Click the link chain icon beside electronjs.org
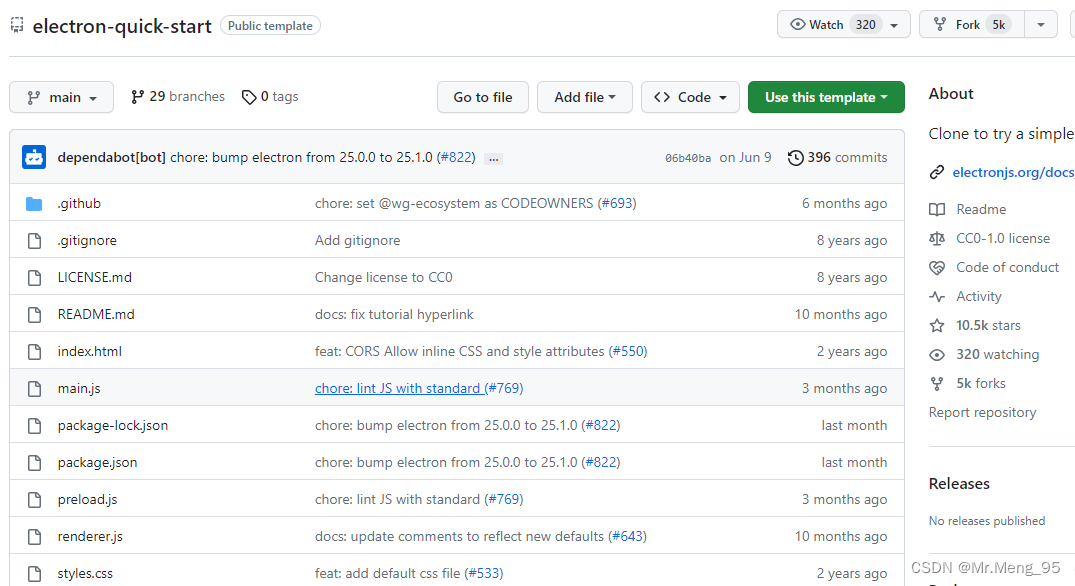The width and height of the screenshot is (1075, 586). click(937, 172)
